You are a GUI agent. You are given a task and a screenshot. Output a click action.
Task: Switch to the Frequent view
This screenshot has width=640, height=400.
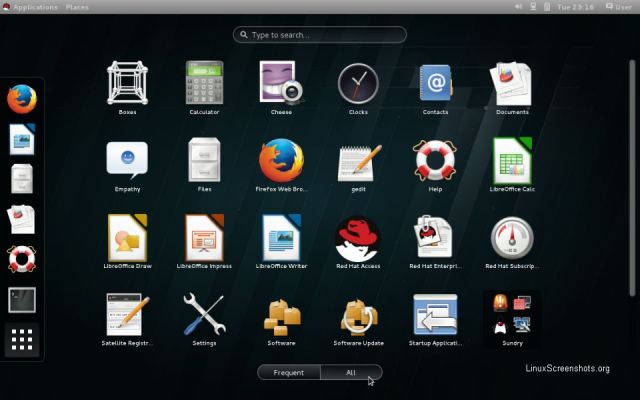coord(289,372)
